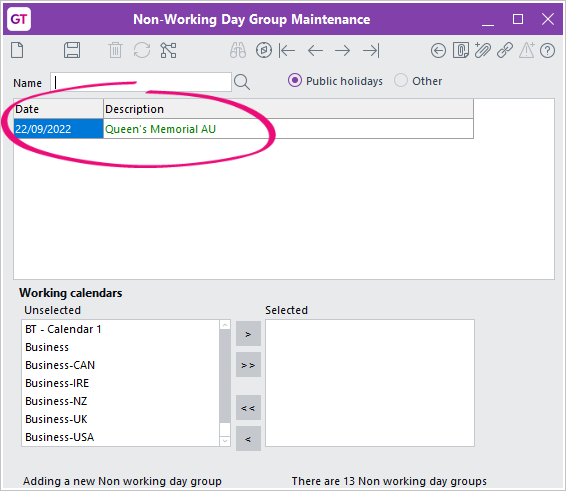Select Business-UK in the Unselected list
566x491 pixels.
[x=56, y=419]
